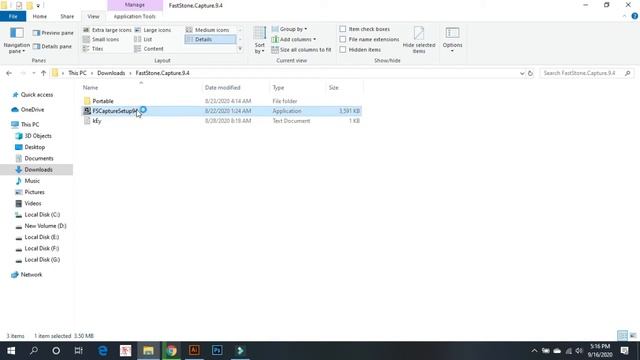
Task: Open the Navigation pane button
Action: point(16,40)
